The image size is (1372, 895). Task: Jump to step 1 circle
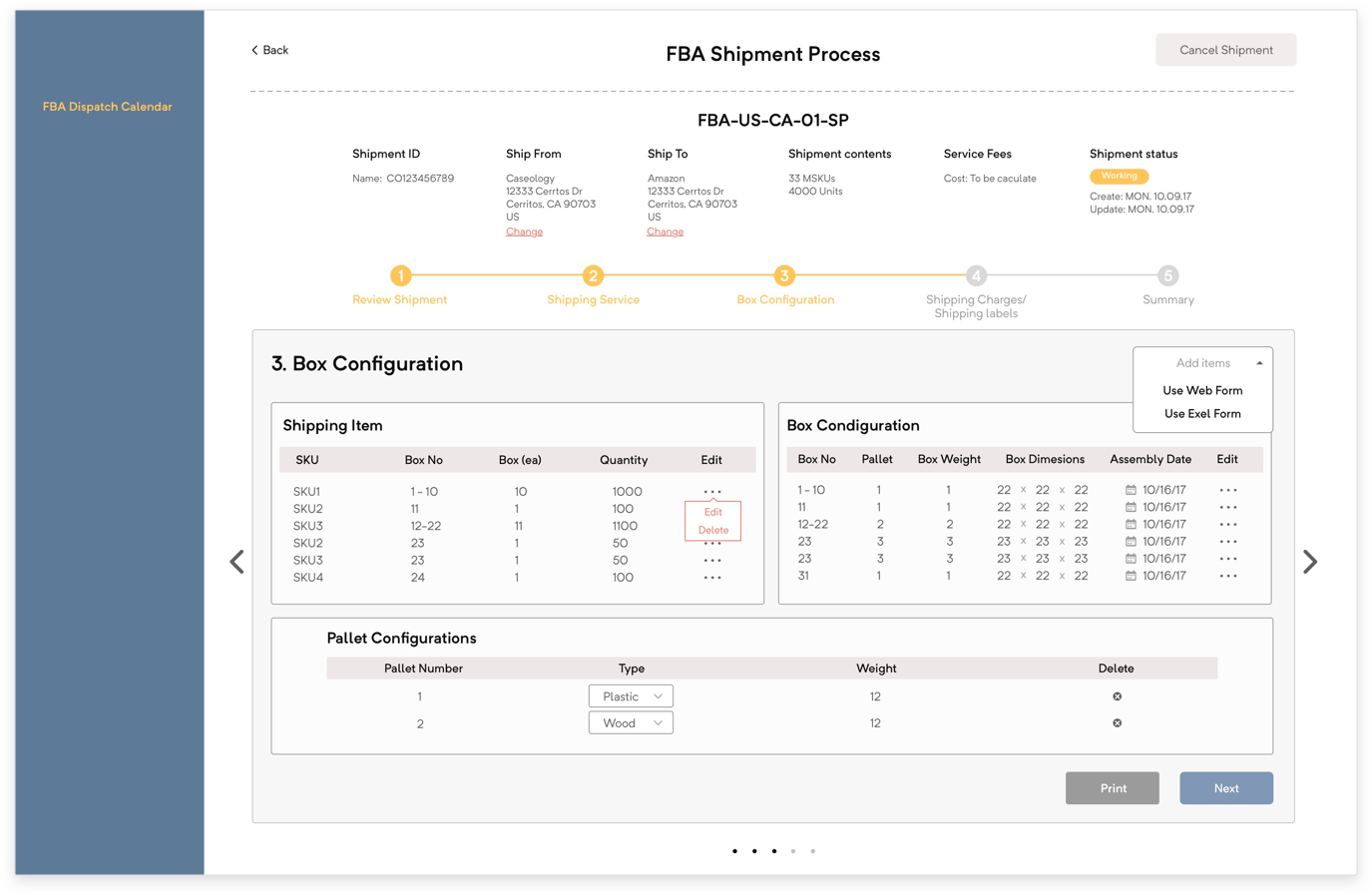[400, 275]
